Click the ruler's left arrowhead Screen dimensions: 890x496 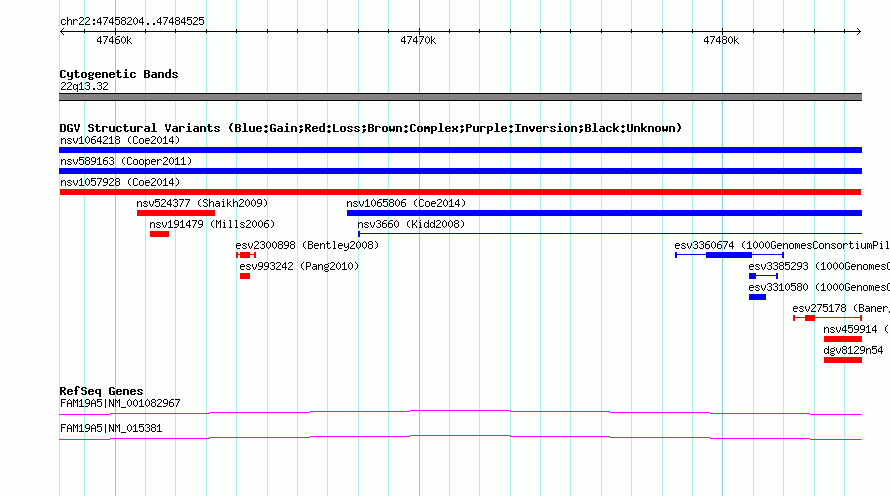tap(62, 32)
